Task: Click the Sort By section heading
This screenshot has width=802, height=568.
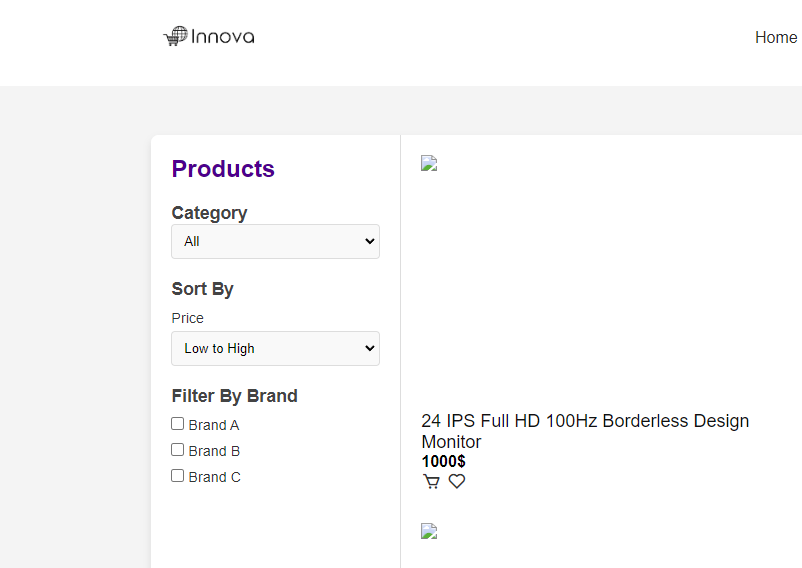Action: click(202, 289)
